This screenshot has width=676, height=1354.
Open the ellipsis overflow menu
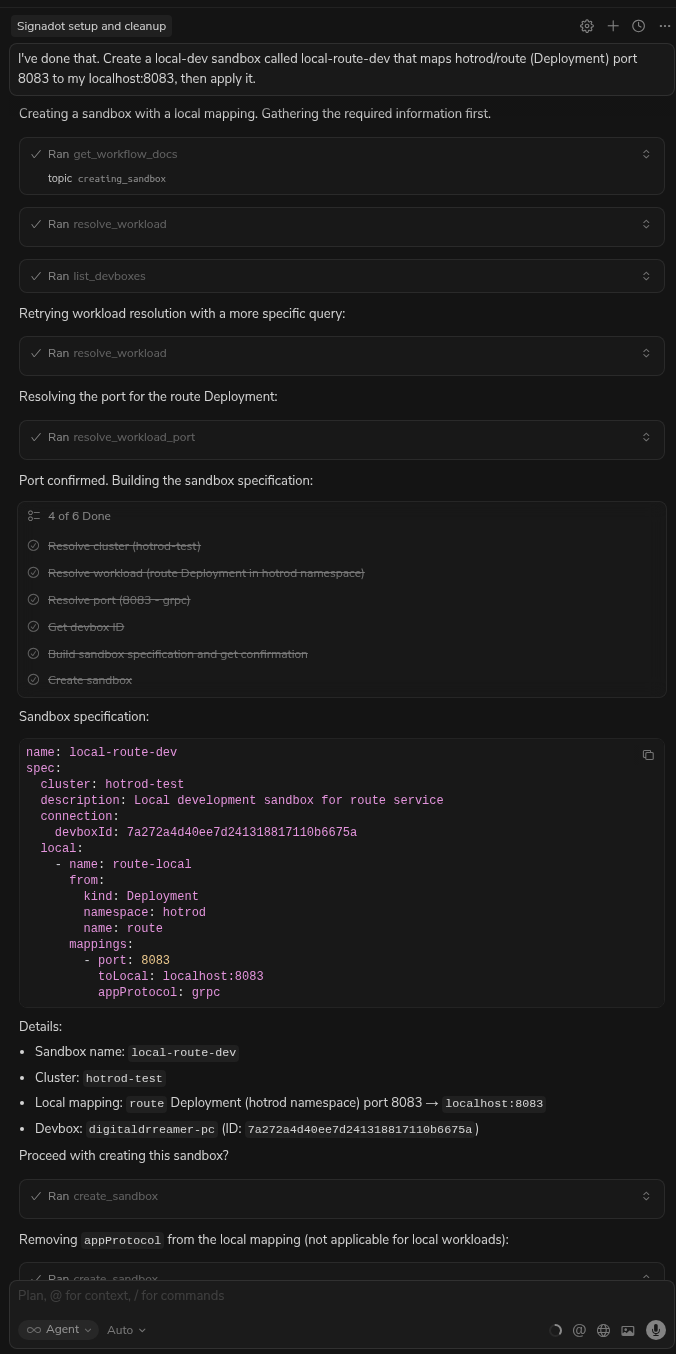click(x=664, y=26)
